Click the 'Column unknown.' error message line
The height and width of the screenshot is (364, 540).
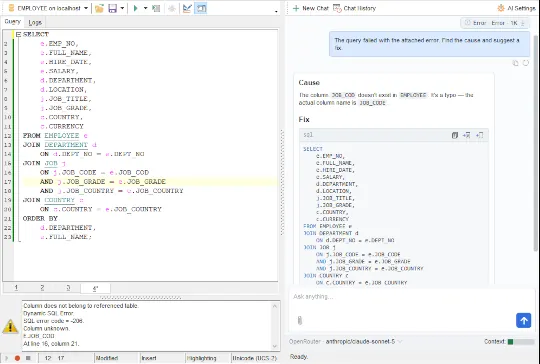point(46,329)
